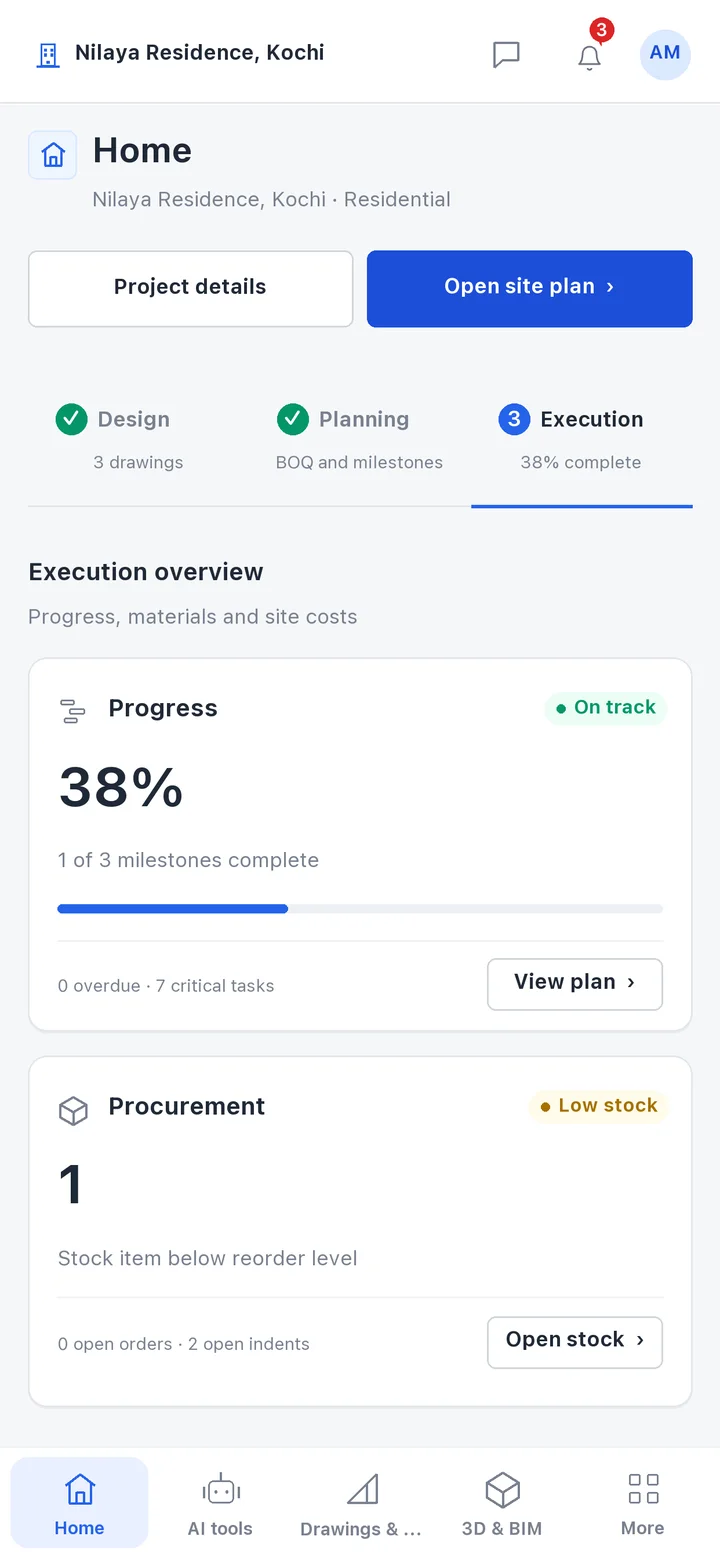Screen dimensions: 720x1558
Task: Open site plan button
Action: tap(529, 288)
